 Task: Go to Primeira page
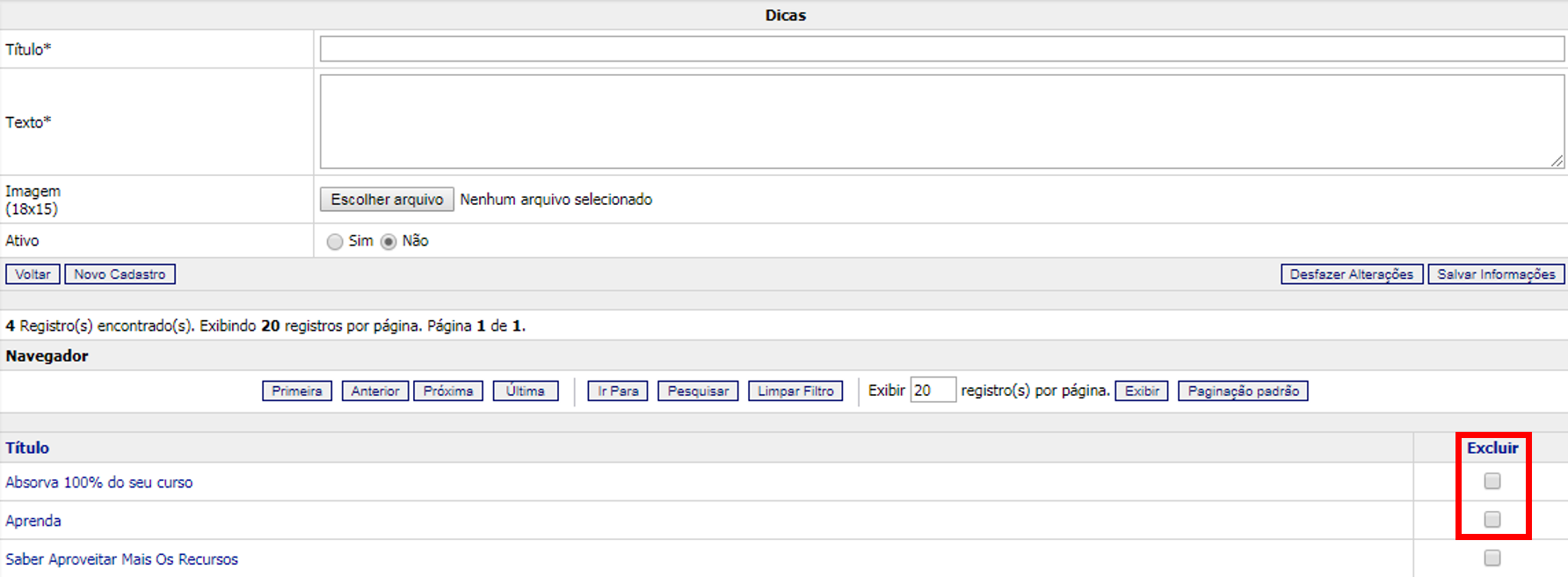coord(297,391)
